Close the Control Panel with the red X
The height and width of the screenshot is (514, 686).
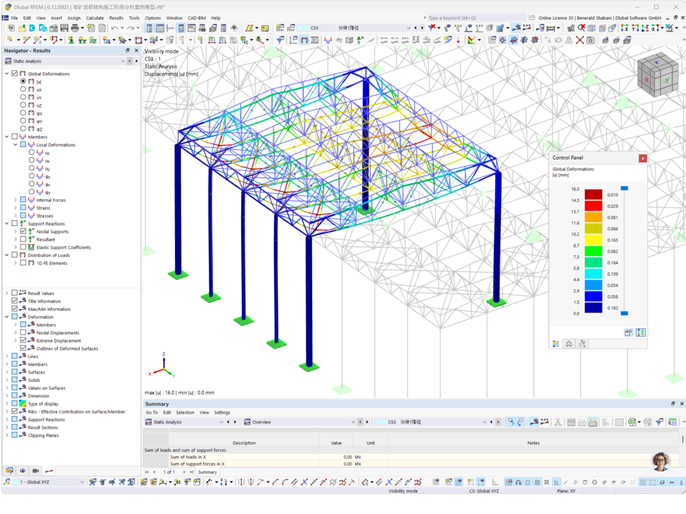click(642, 158)
